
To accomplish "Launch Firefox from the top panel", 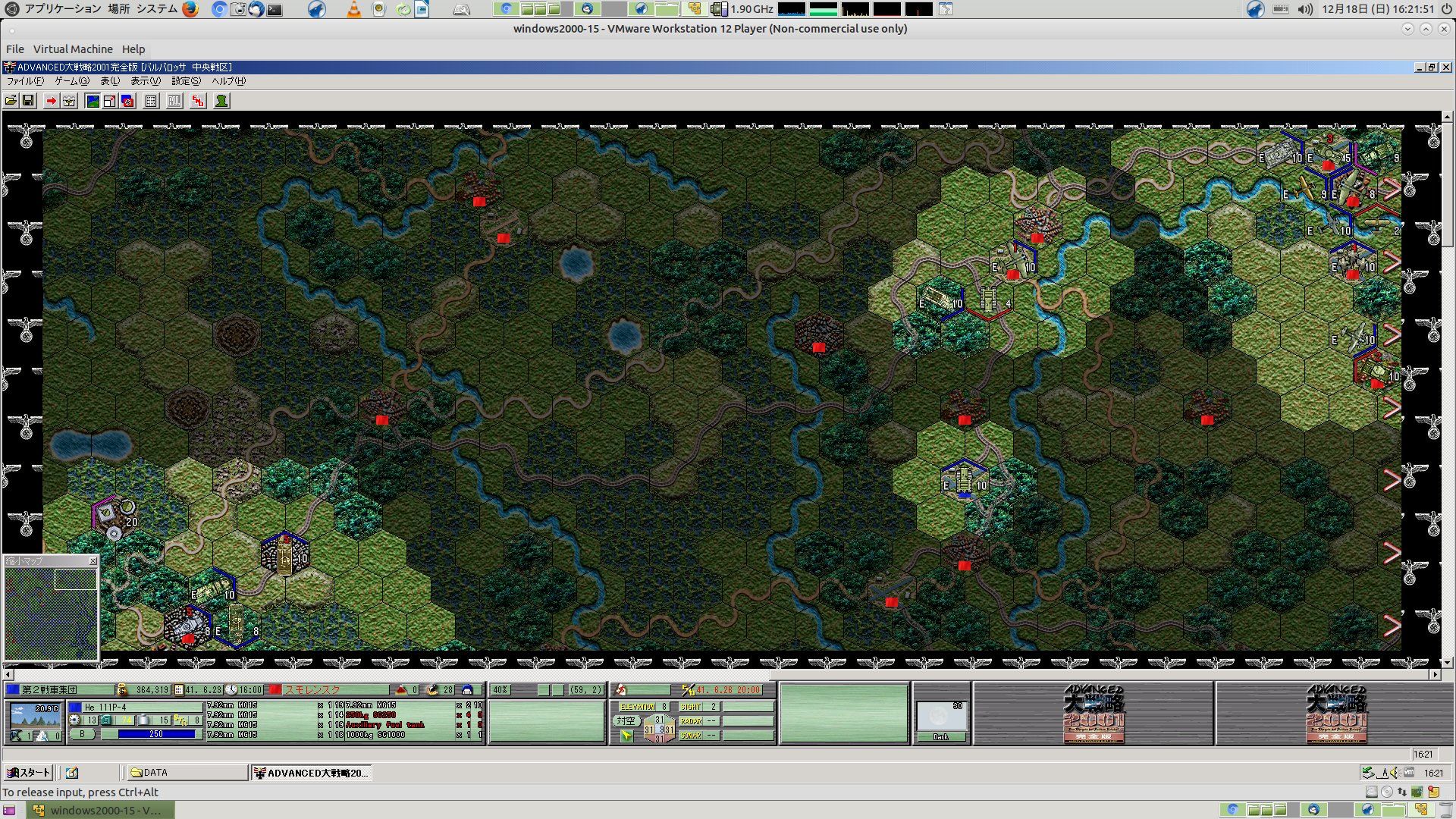I will (x=190, y=9).
